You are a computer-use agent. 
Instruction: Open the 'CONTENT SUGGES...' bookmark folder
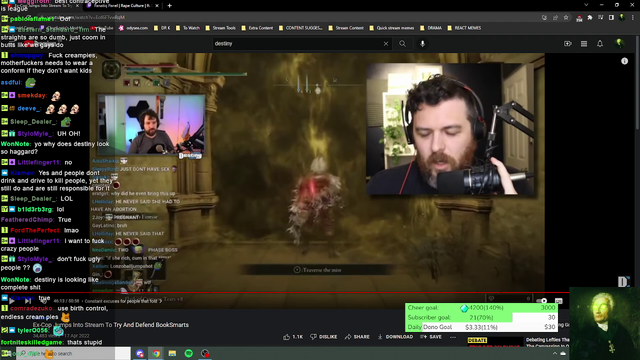coord(300,28)
